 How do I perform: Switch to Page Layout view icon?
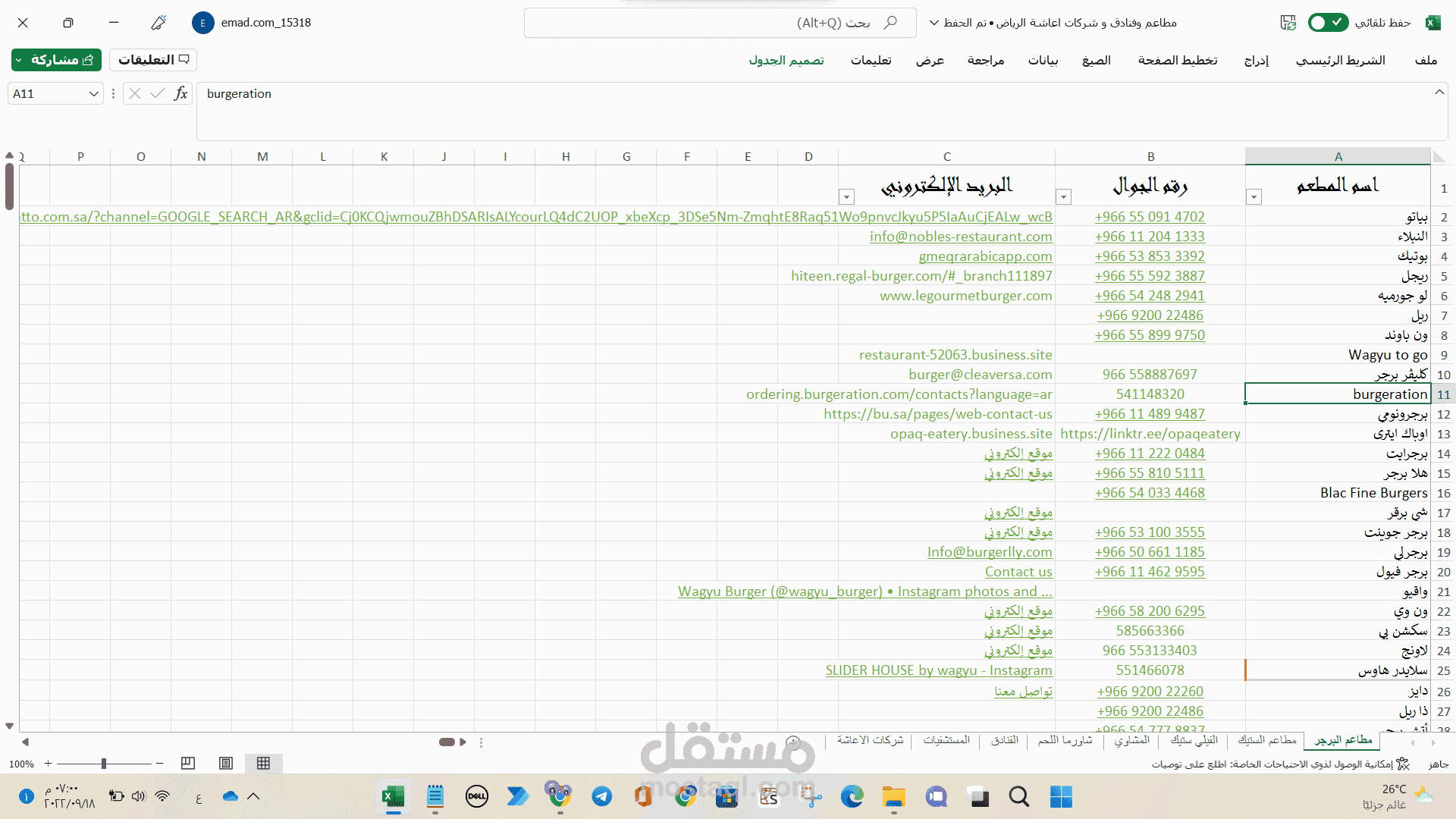tap(226, 763)
